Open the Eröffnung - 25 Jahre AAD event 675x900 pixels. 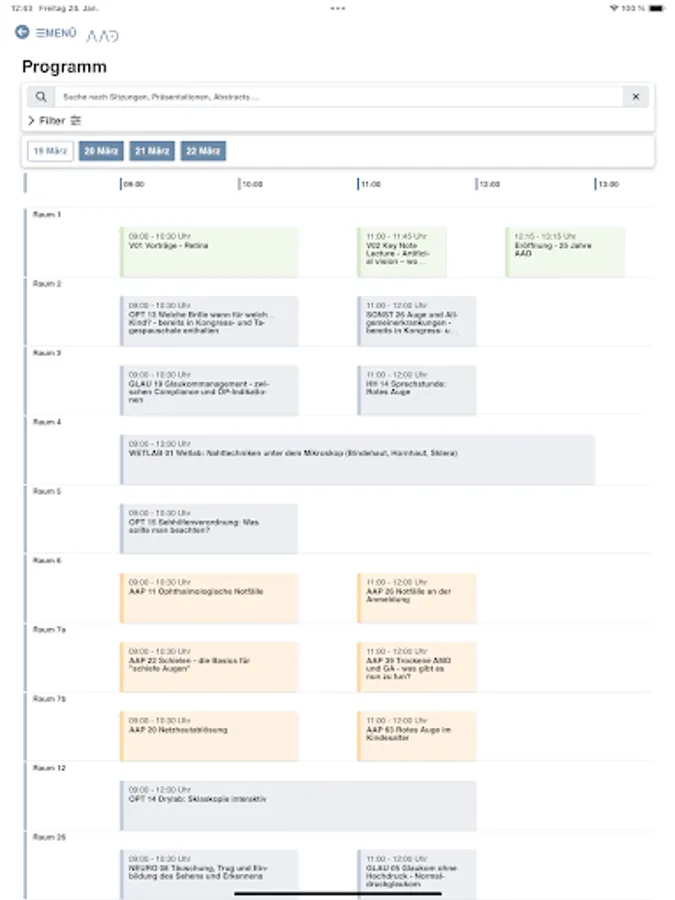(x=565, y=251)
